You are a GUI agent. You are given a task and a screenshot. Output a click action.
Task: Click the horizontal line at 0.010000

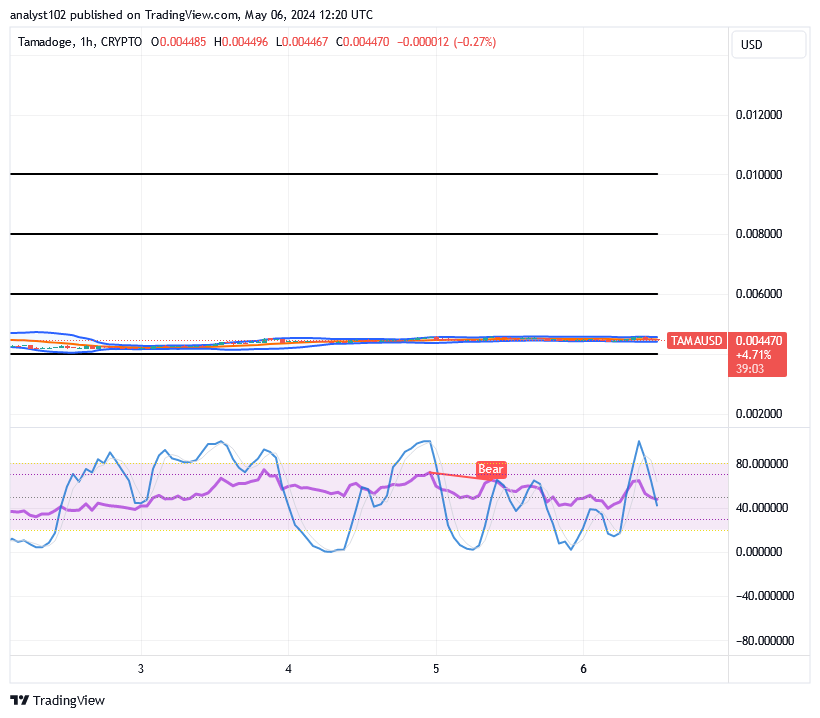pyautogui.click(x=334, y=174)
